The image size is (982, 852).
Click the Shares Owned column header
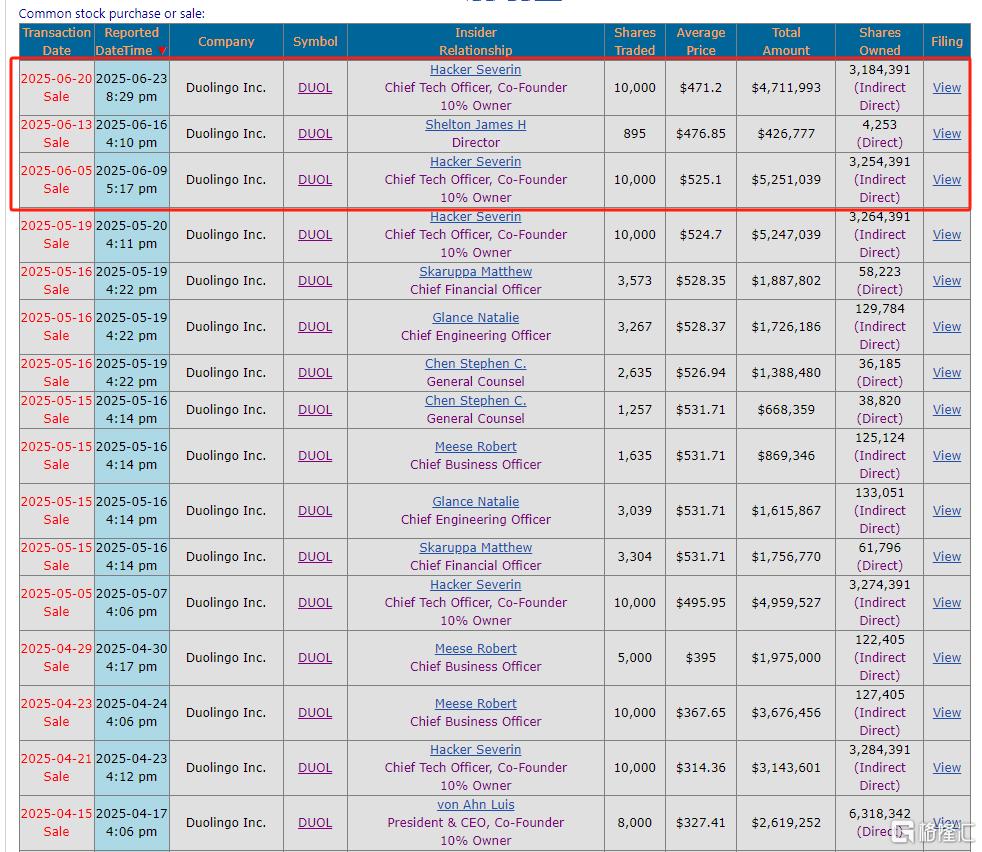(x=879, y=41)
